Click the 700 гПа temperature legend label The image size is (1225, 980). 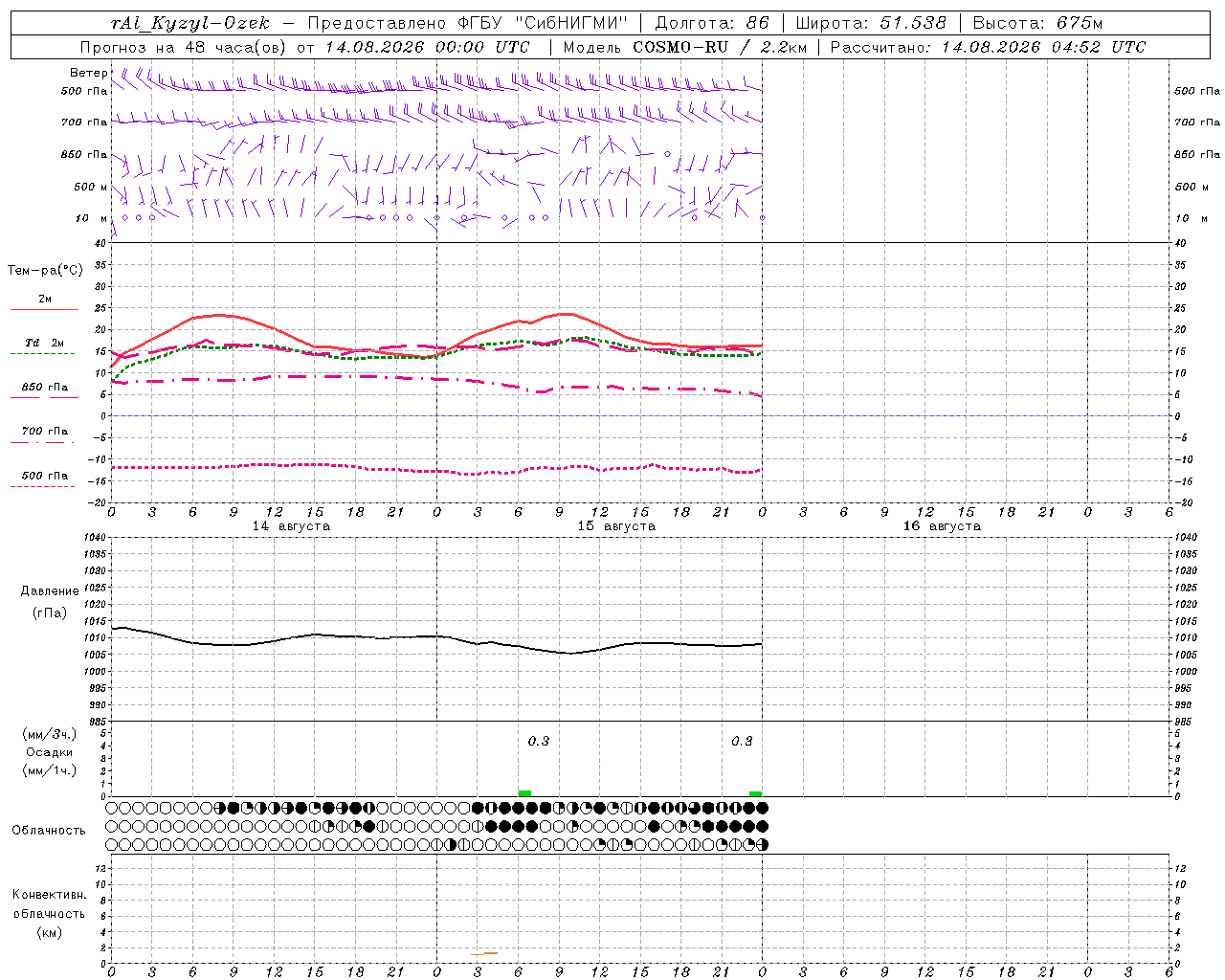pyautogui.click(x=45, y=431)
